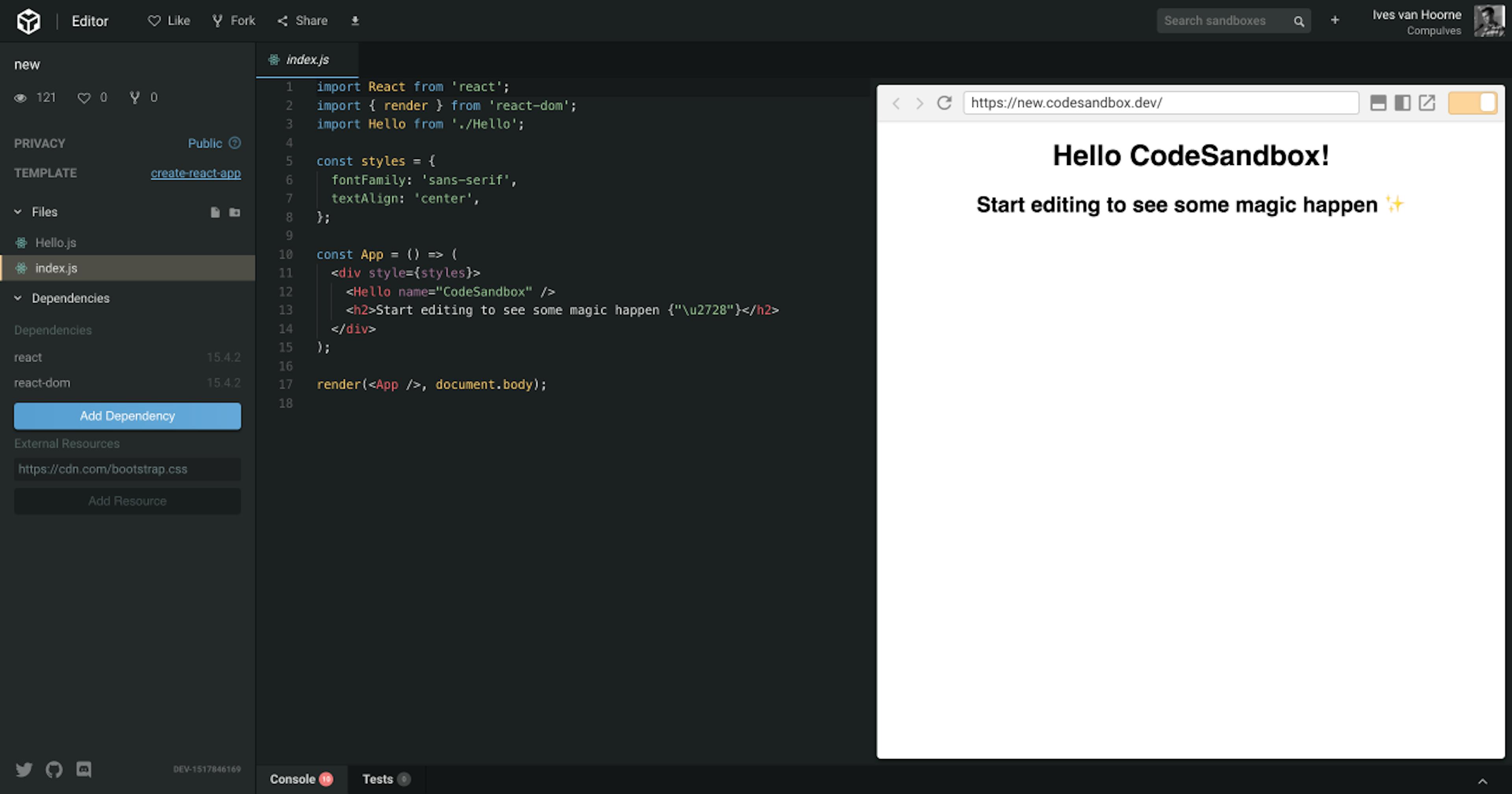Image resolution: width=1512 pixels, height=794 pixels.
Task: Open the create-react-app template link
Action: [x=196, y=173]
